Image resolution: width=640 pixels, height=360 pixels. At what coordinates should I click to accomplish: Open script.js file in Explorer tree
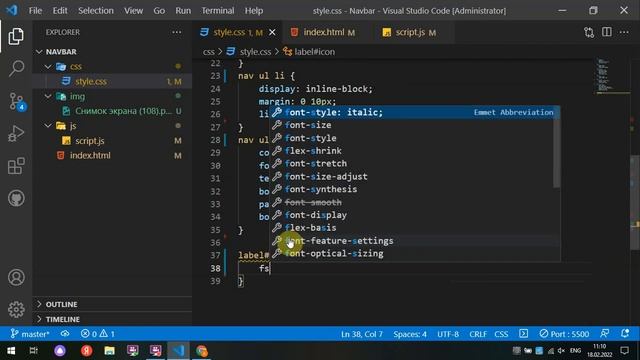[x=112, y=140]
